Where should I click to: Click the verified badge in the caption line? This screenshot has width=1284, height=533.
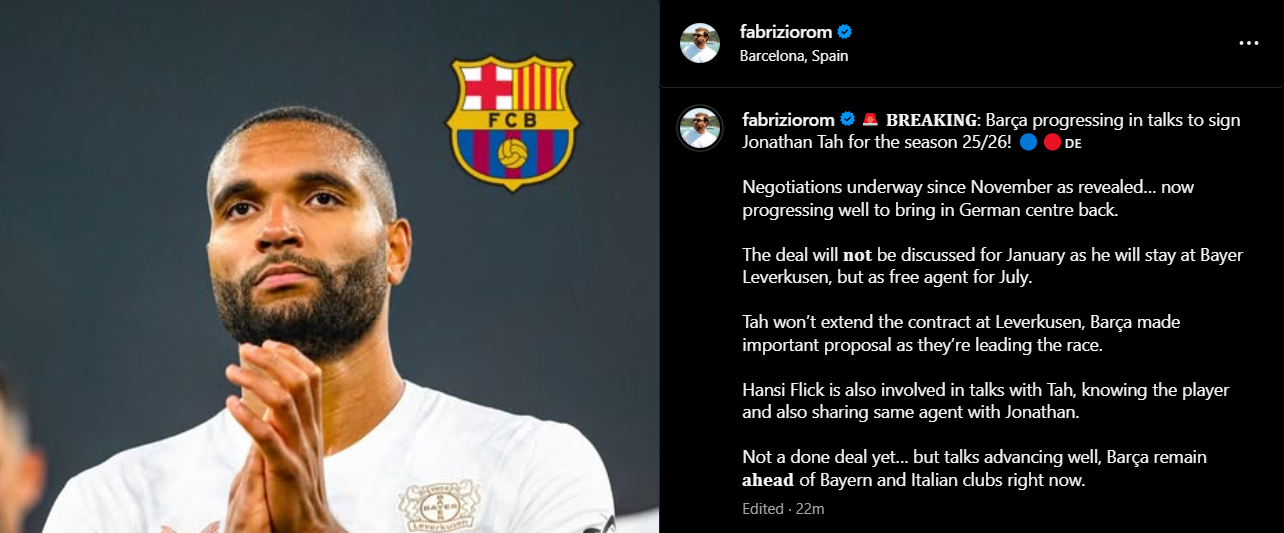pos(847,120)
